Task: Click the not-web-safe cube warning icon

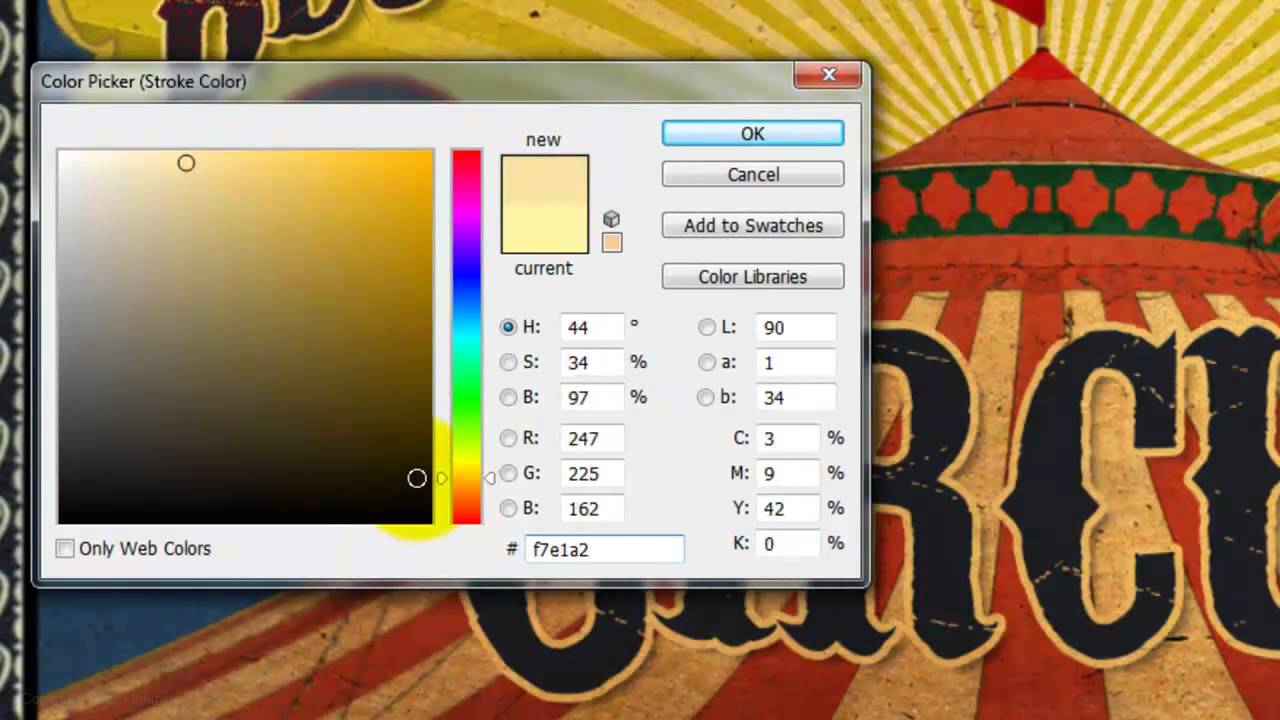Action: (x=611, y=218)
